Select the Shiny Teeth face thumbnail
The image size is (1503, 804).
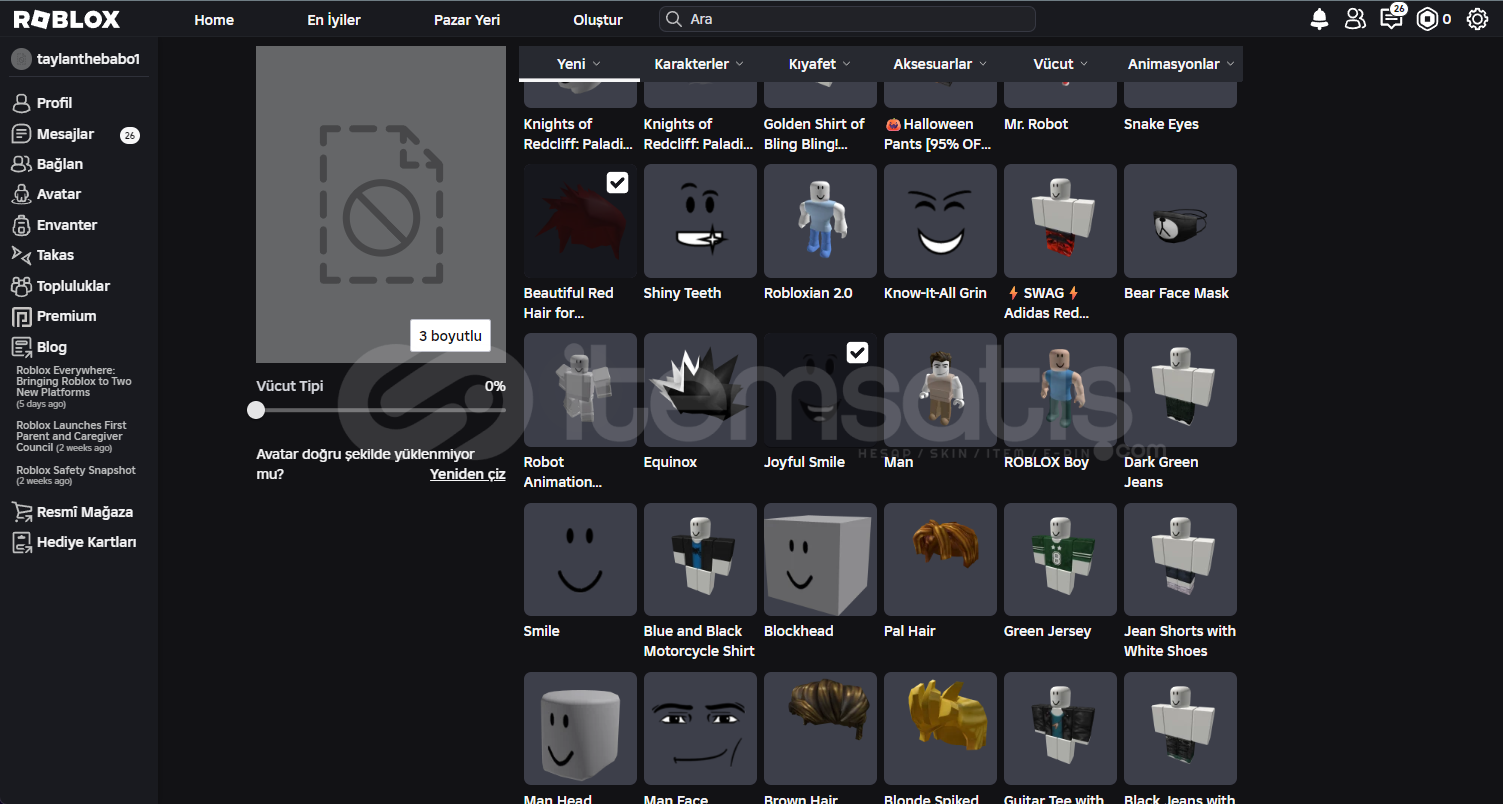(x=700, y=221)
